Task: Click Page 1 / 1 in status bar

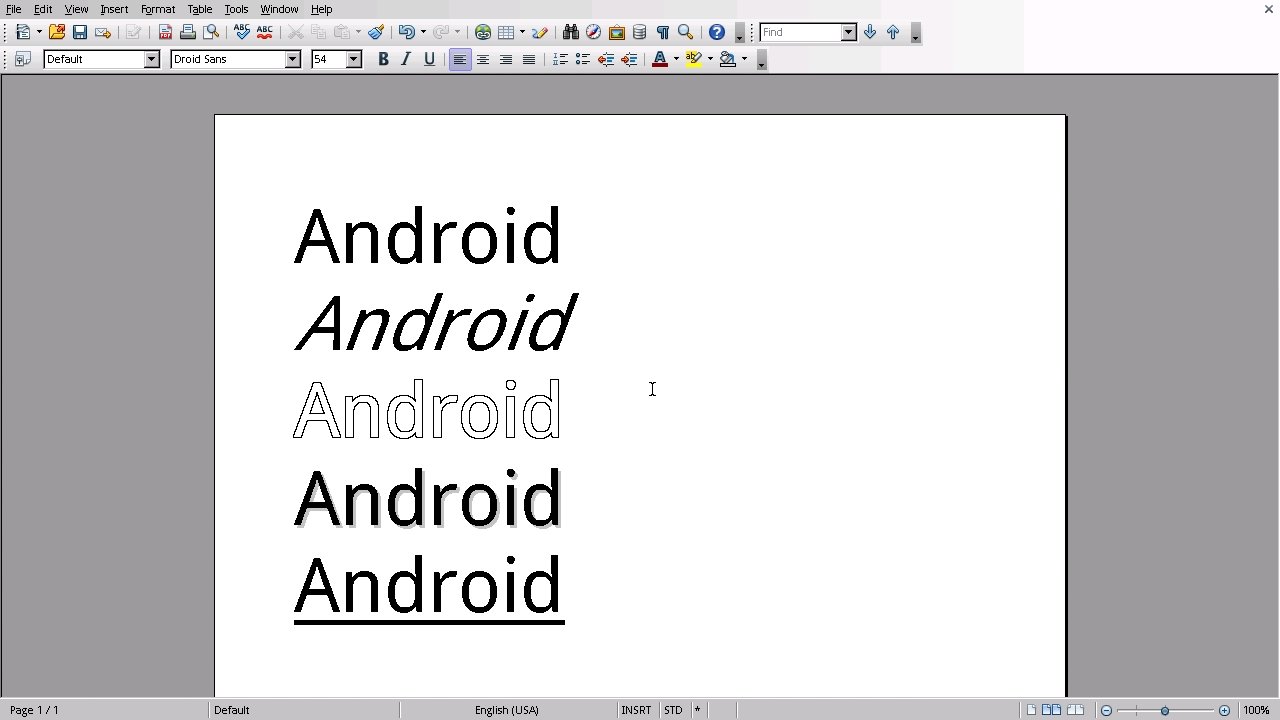Action: (x=34, y=710)
